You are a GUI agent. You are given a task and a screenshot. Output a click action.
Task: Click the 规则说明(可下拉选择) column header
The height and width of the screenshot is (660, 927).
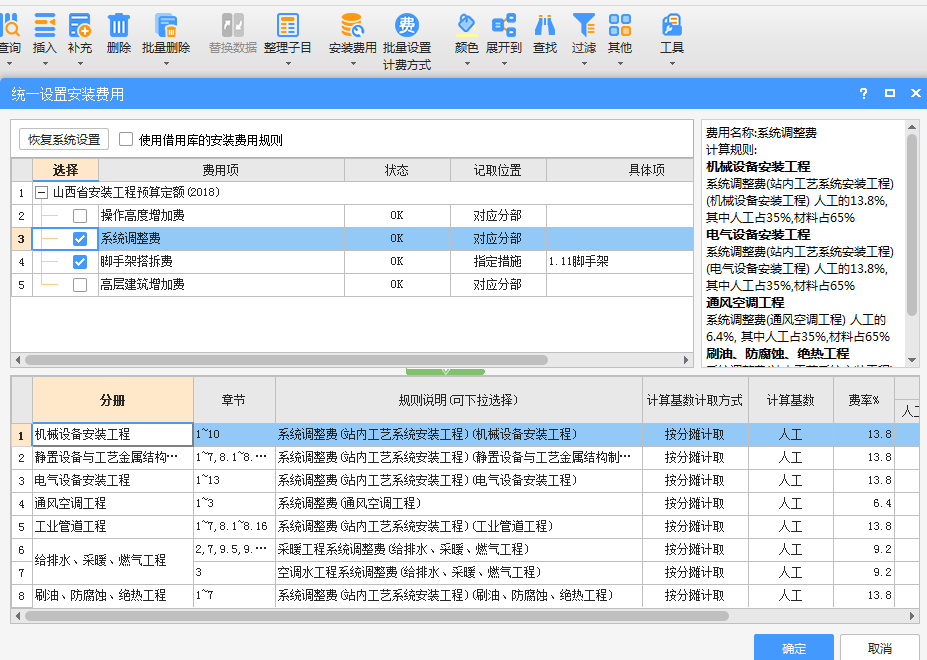[459, 400]
